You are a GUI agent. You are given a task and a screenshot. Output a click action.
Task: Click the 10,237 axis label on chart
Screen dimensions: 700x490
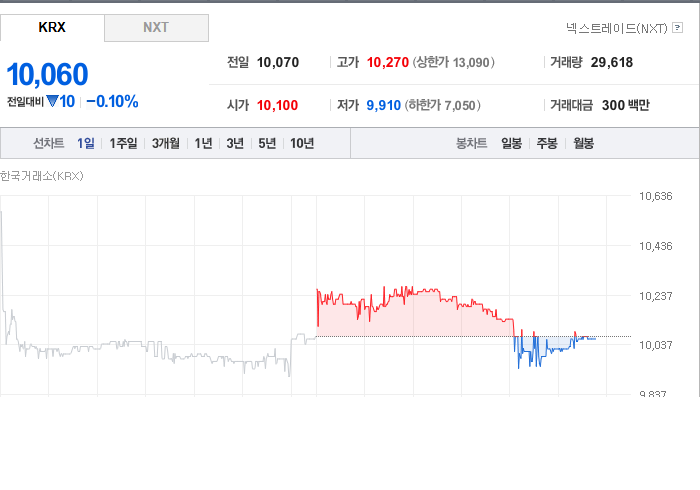pyautogui.click(x=655, y=296)
